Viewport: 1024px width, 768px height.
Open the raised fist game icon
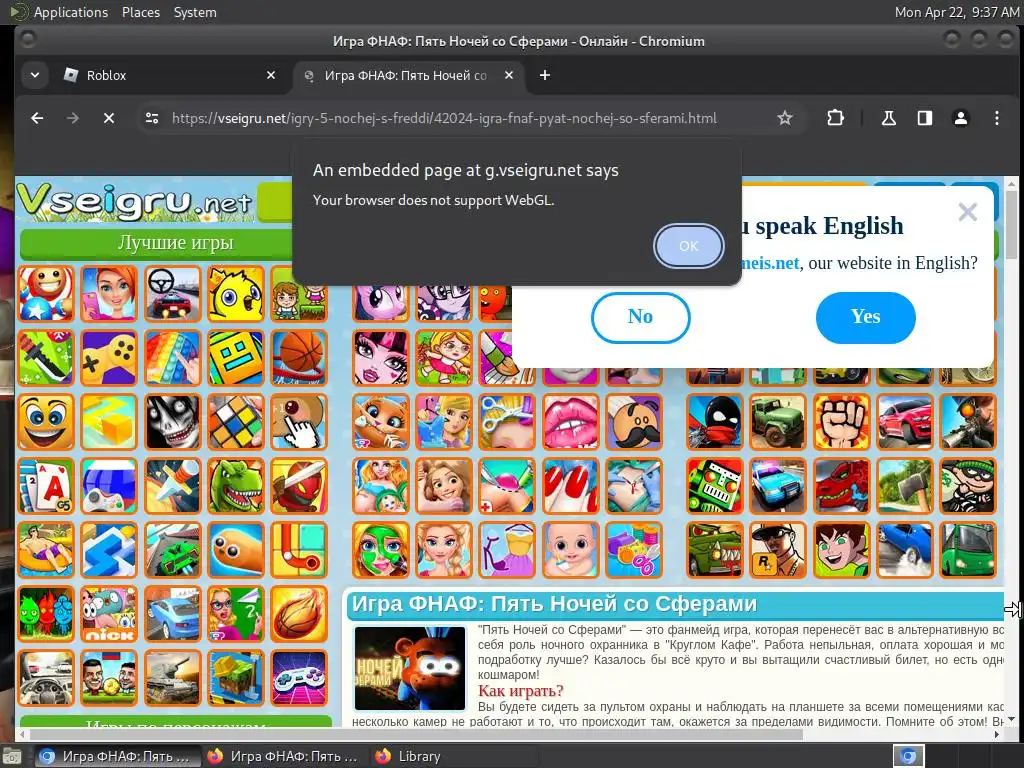pyautogui.click(x=841, y=422)
